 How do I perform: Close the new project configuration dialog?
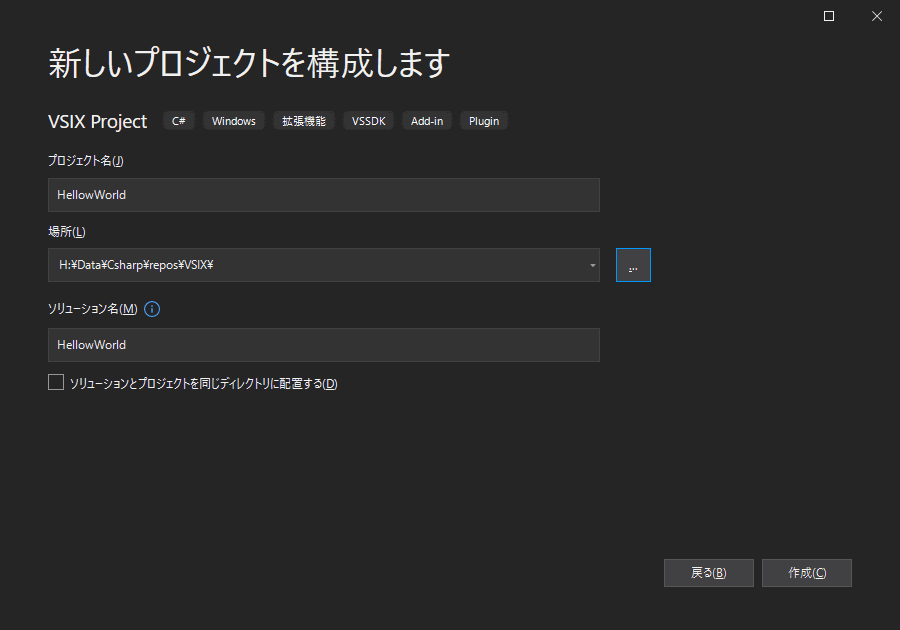pos(876,16)
